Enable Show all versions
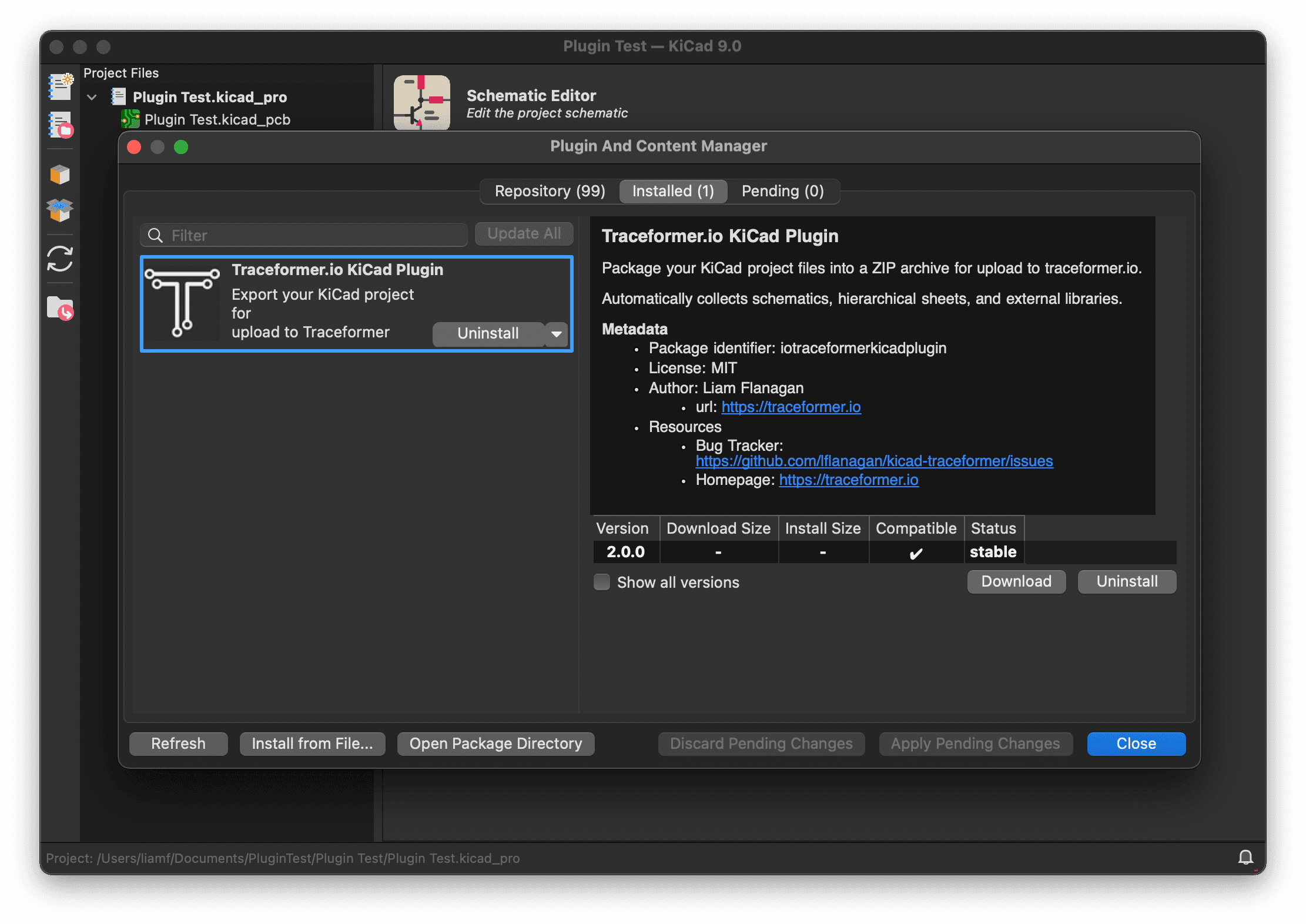Image resolution: width=1306 pixels, height=924 pixels. (601, 582)
